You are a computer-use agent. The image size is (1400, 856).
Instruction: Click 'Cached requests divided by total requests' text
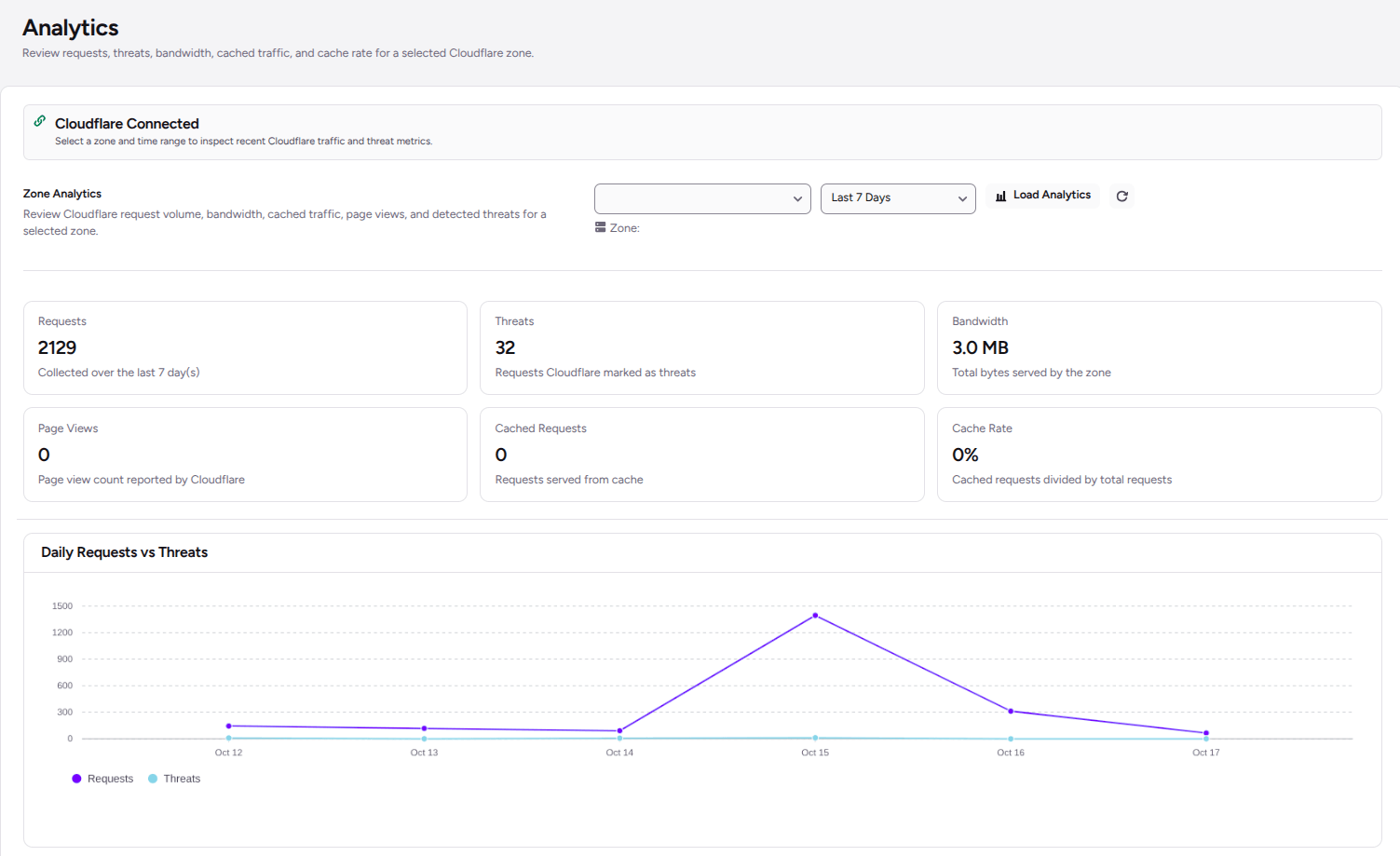[x=1062, y=480]
